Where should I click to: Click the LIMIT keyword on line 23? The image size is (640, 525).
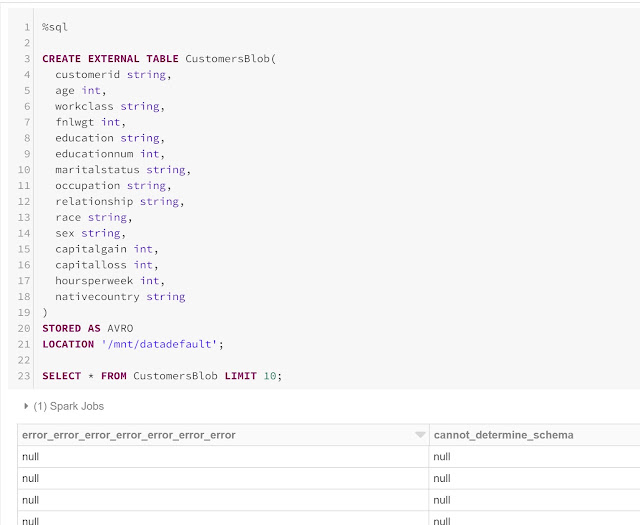240,376
